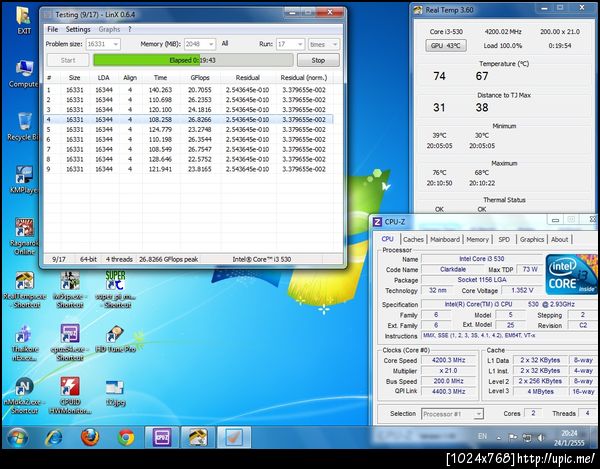Viewport: 600px width, 469px height.
Task: Click 26.8266 GFlops peak status text
Action: point(169,259)
